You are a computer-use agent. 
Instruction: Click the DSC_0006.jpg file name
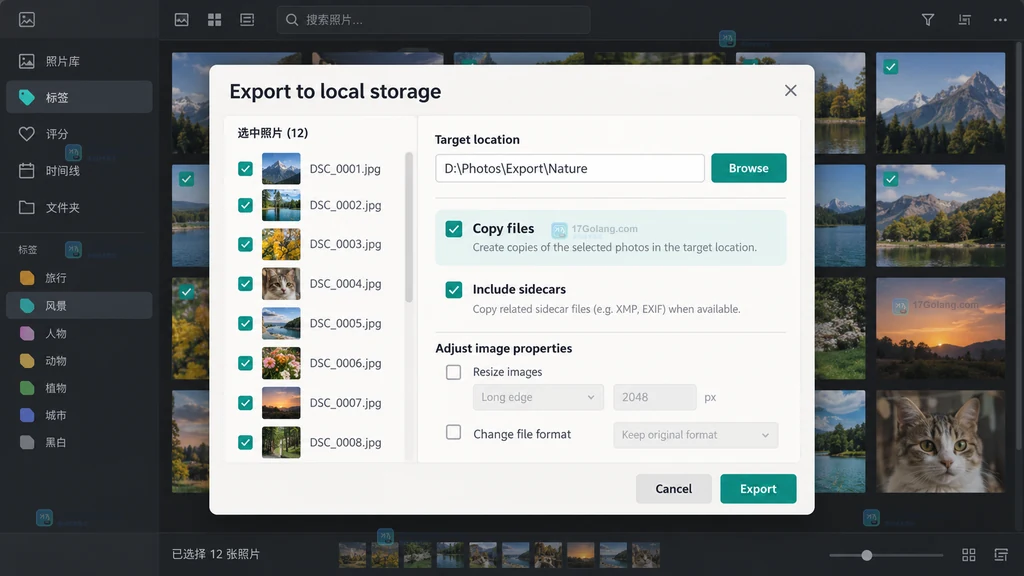345,363
